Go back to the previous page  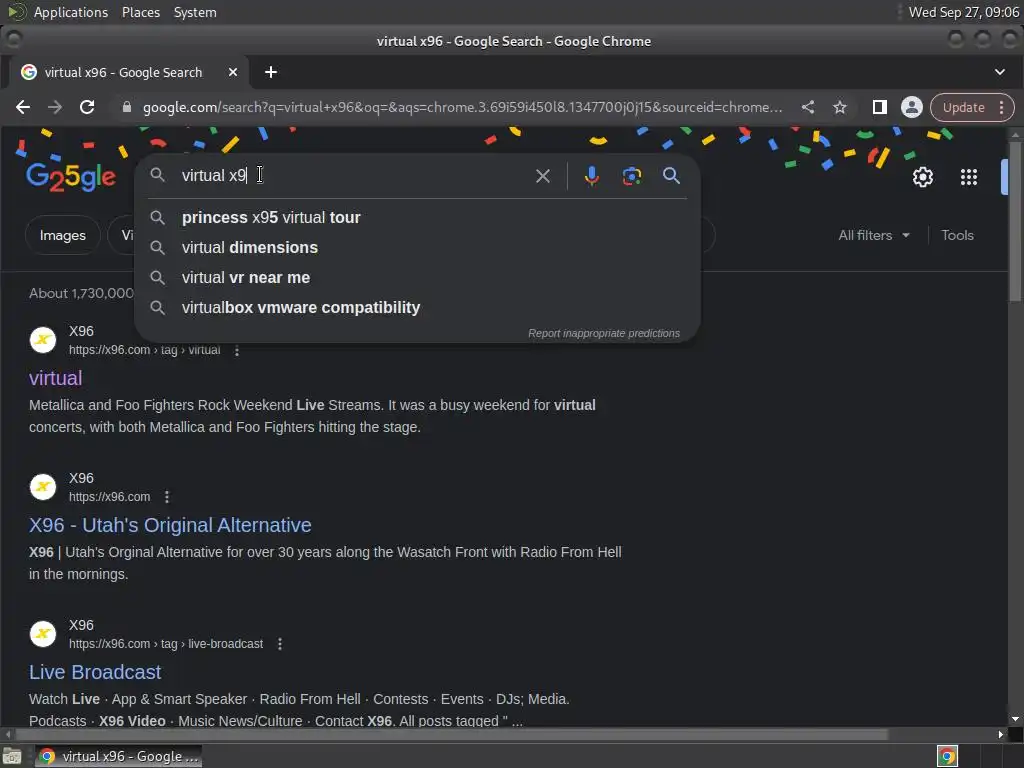[x=23, y=107]
